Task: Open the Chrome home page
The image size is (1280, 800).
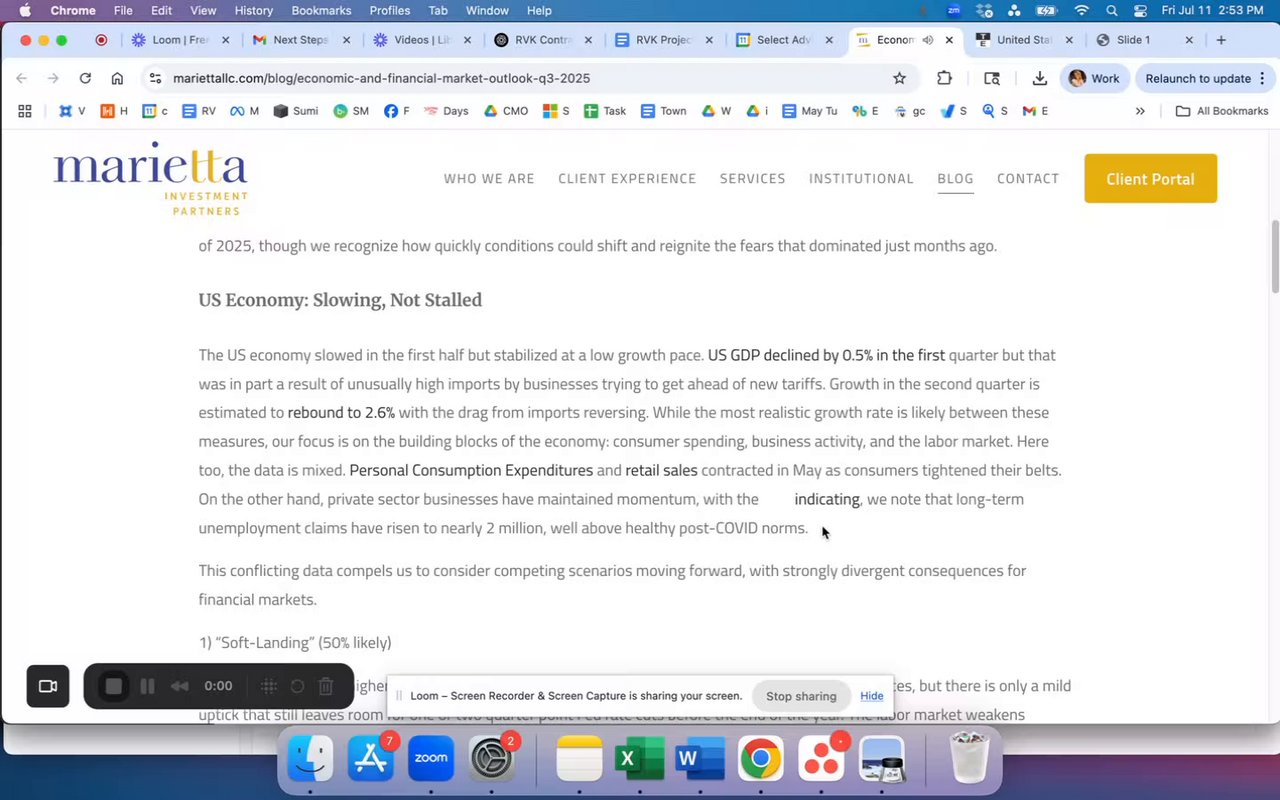Action: tap(117, 78)
